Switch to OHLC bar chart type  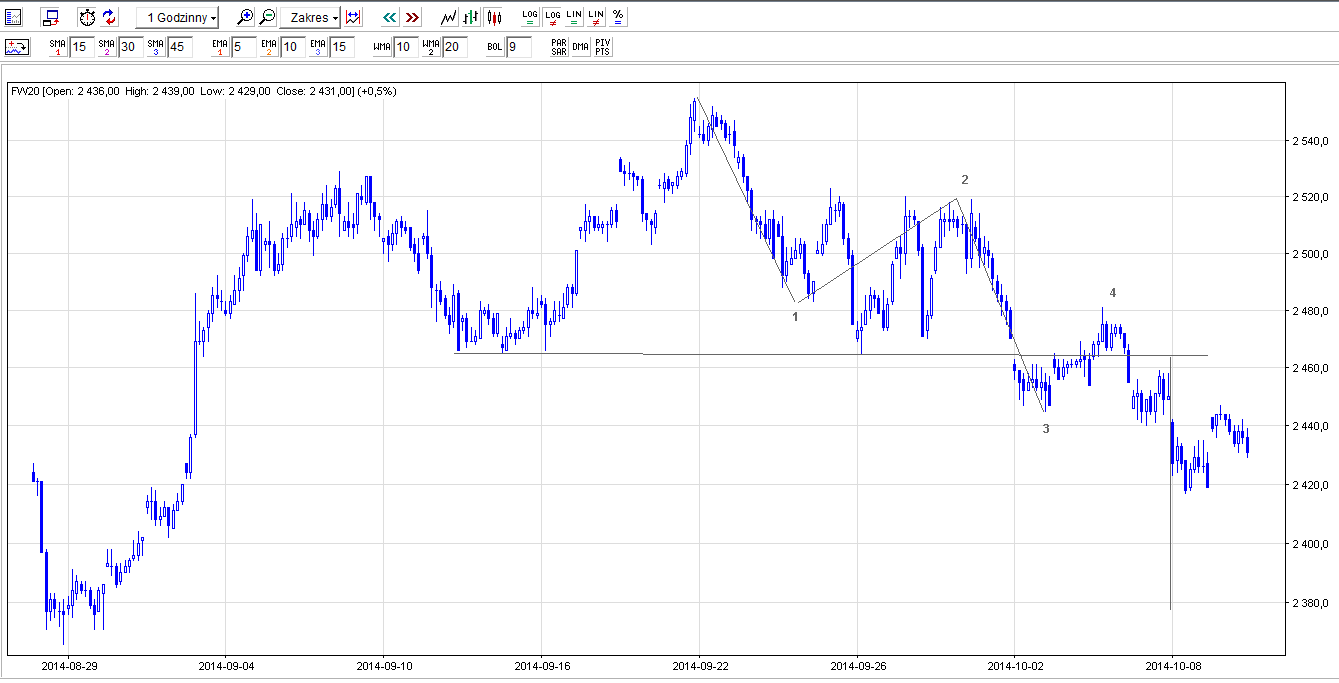[x=471, y=17]
